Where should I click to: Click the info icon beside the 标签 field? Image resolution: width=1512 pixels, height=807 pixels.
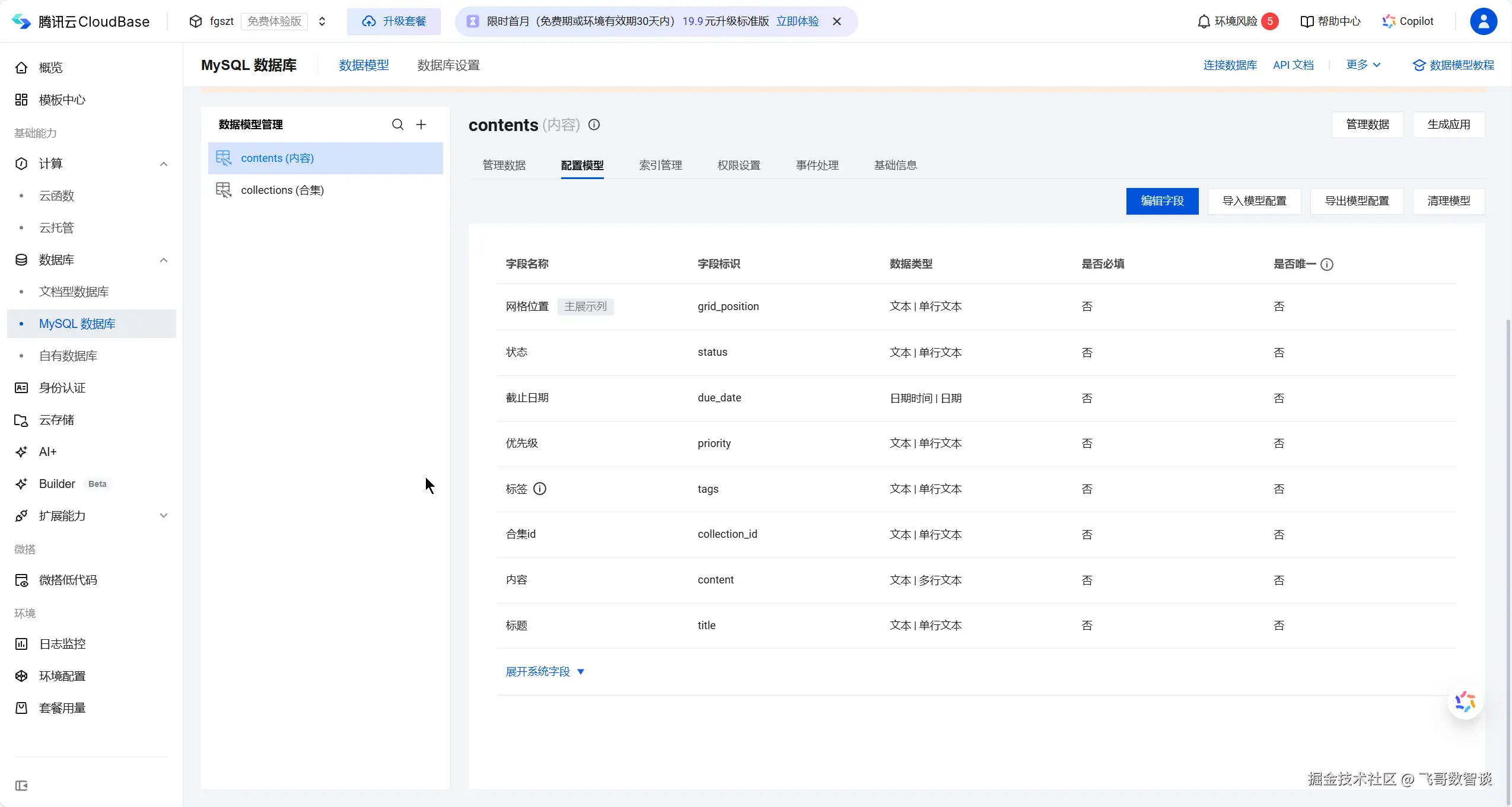[x=539, y=488]
